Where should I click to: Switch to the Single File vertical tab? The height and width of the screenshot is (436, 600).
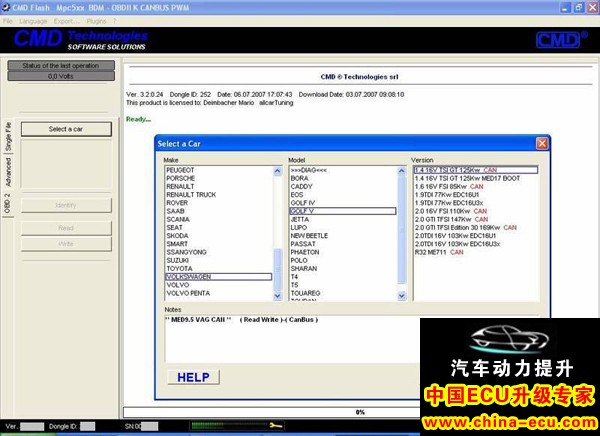click(x=8, y=137)
